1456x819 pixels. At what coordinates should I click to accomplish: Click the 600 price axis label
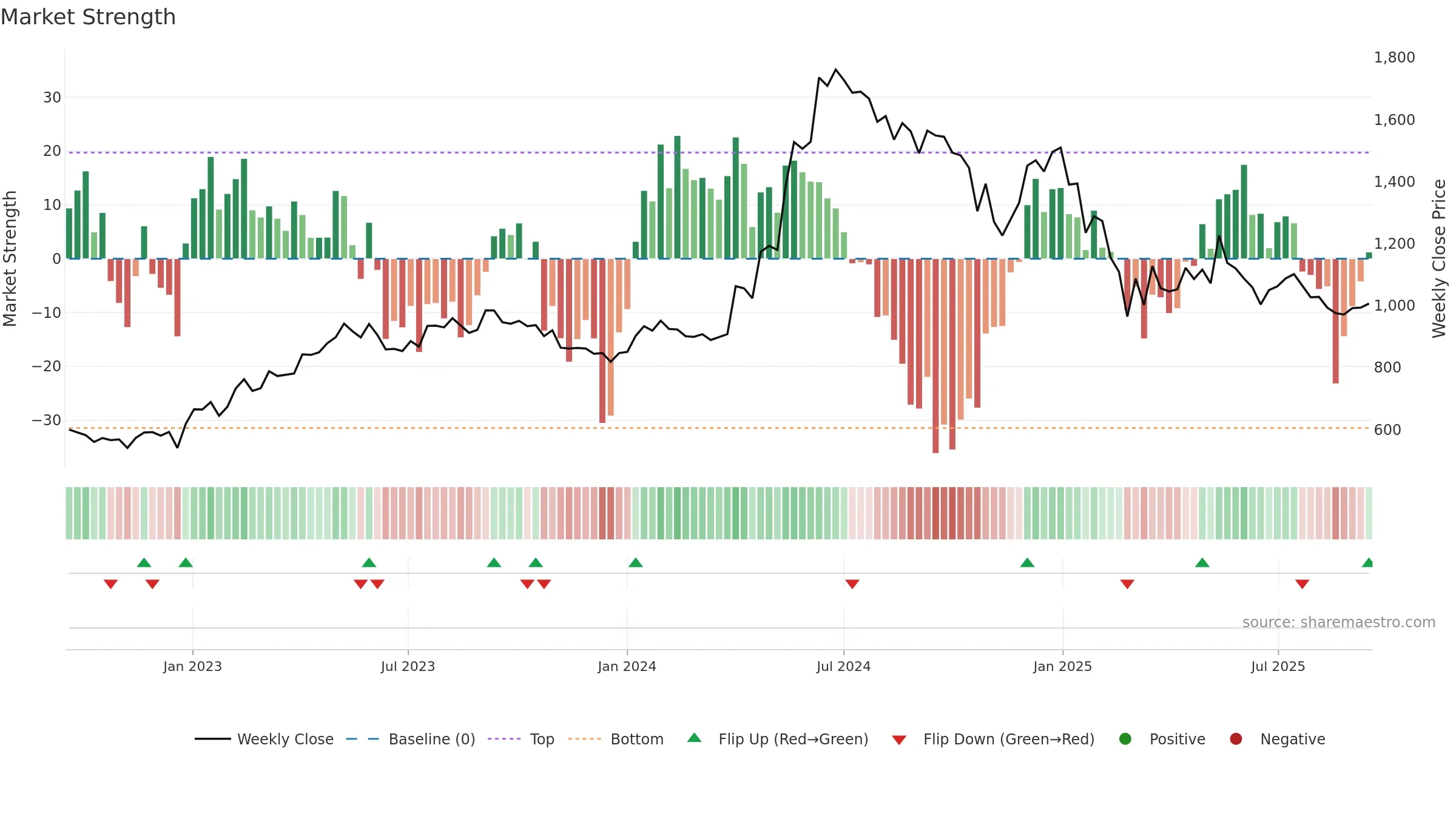1387,430
